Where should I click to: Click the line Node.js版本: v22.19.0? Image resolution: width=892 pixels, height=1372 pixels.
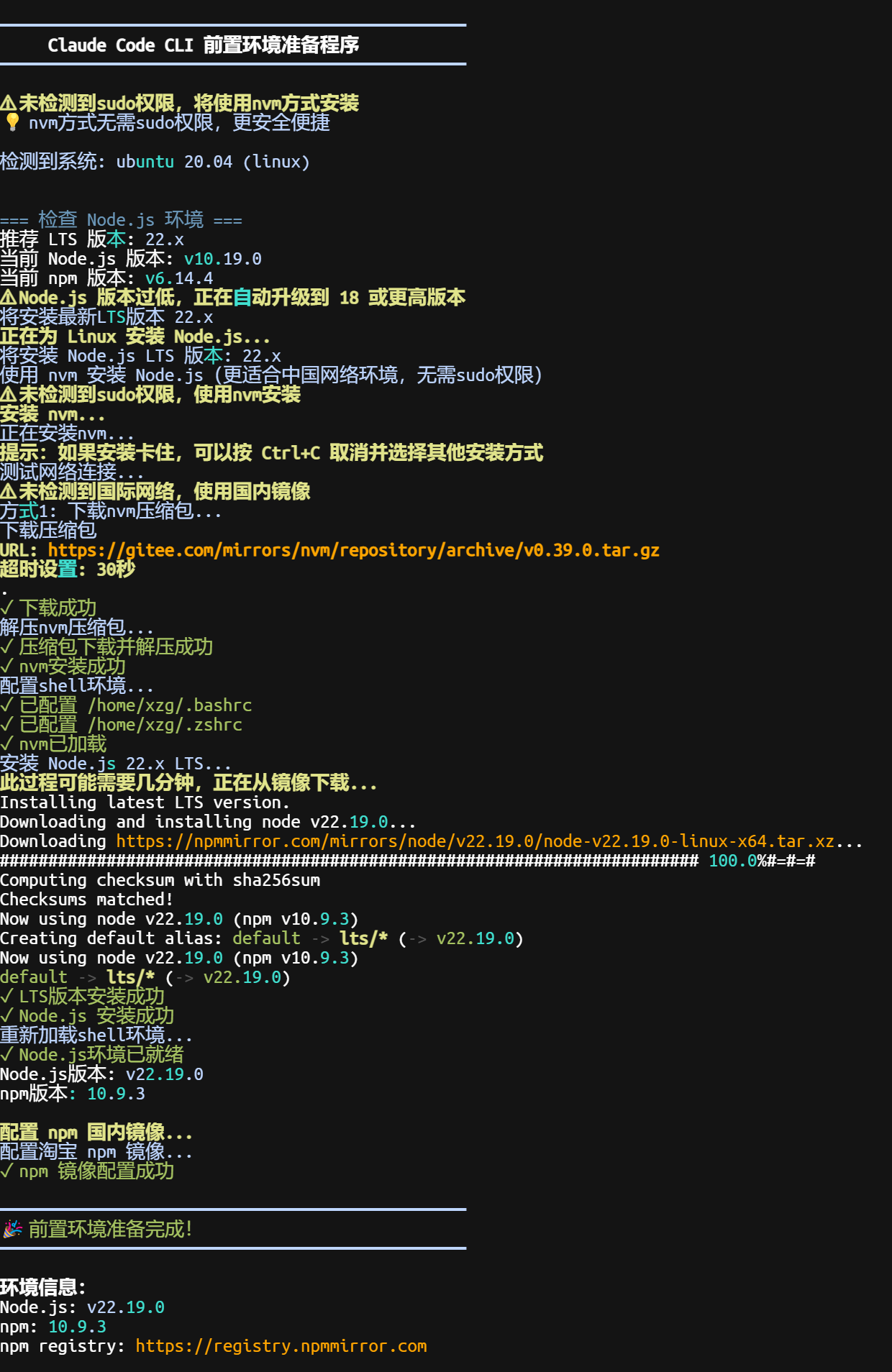pos(101,1074)
